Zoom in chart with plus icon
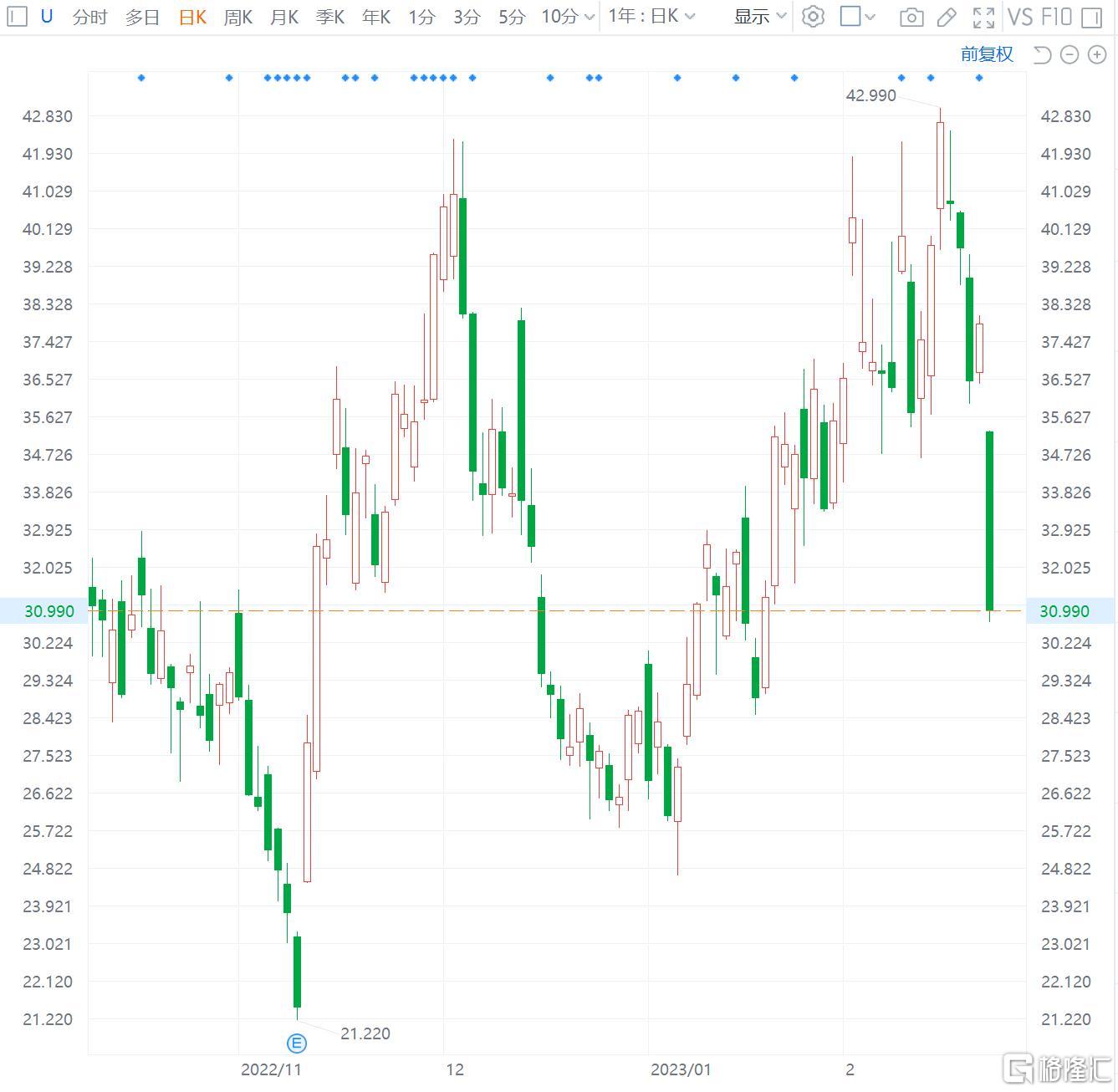The height and width of the screenshot is (1092, 1118). coord(1097,55)
